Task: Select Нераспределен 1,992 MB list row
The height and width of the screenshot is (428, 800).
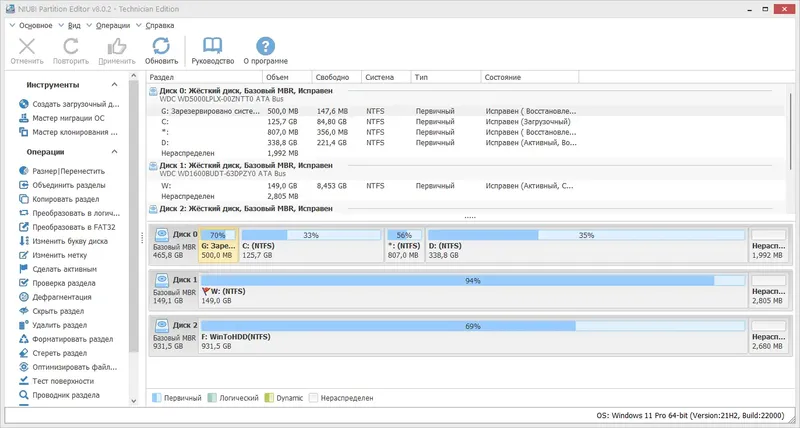Action: point(466,153)
